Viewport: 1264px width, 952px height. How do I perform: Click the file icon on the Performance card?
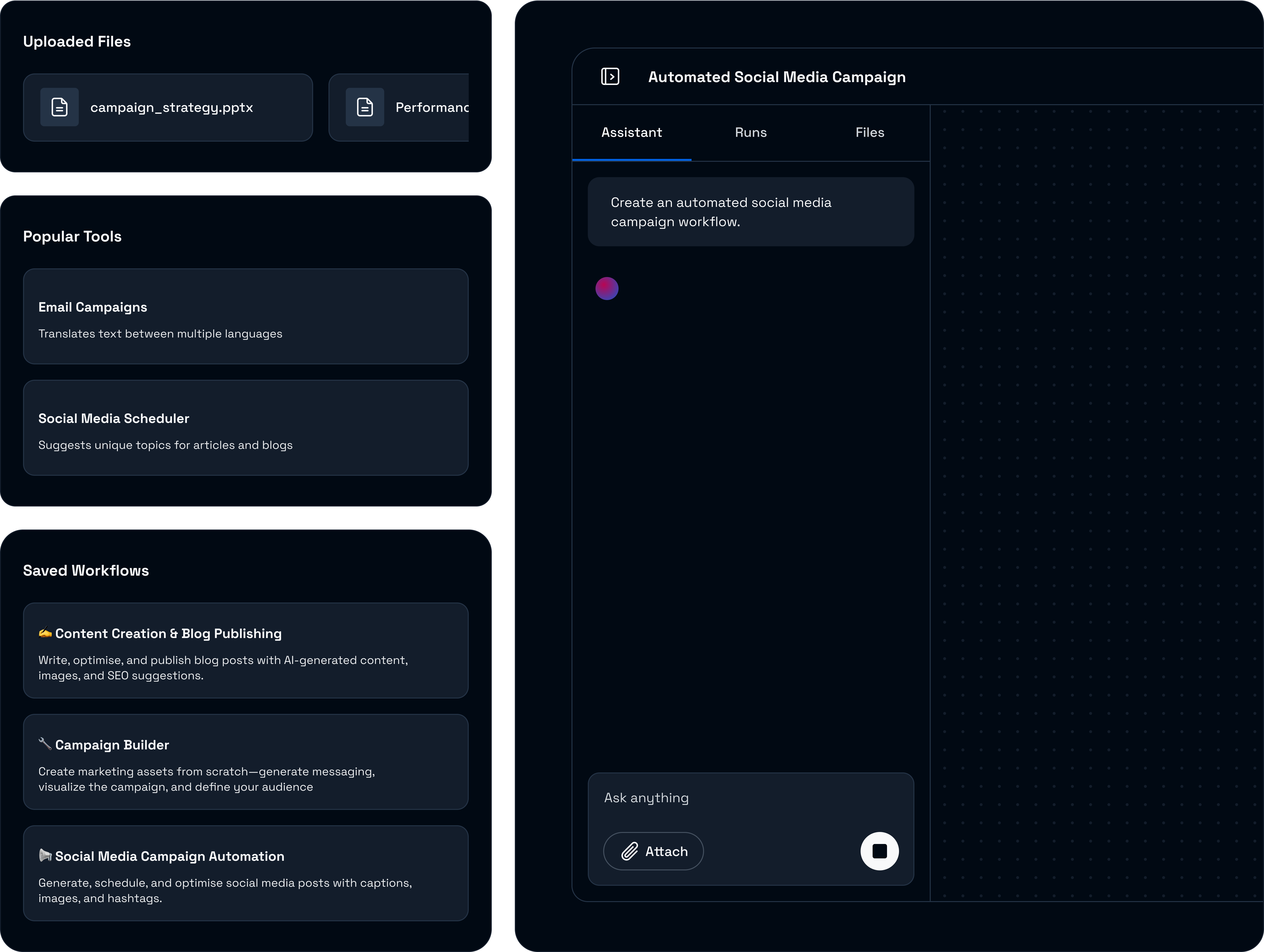[365, 107]
